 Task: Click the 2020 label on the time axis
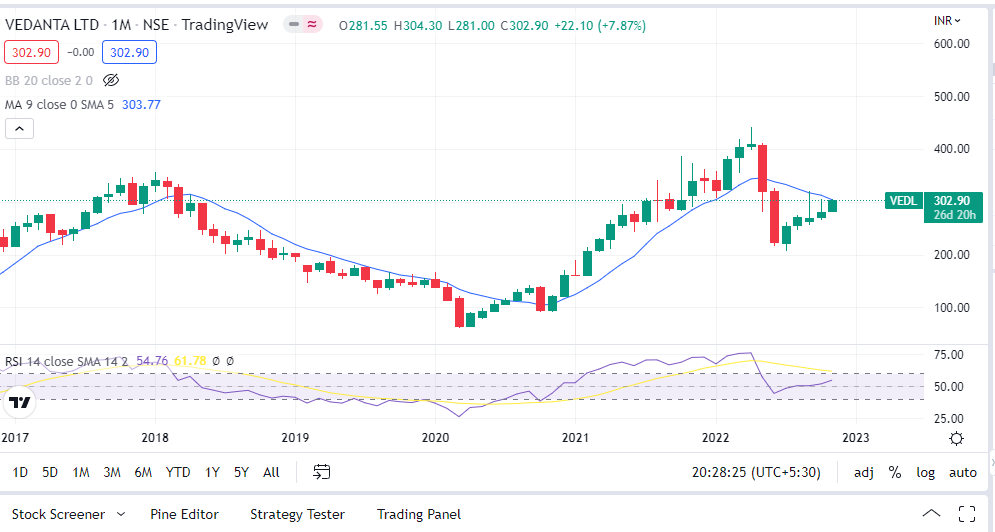[x=435, y=437]
